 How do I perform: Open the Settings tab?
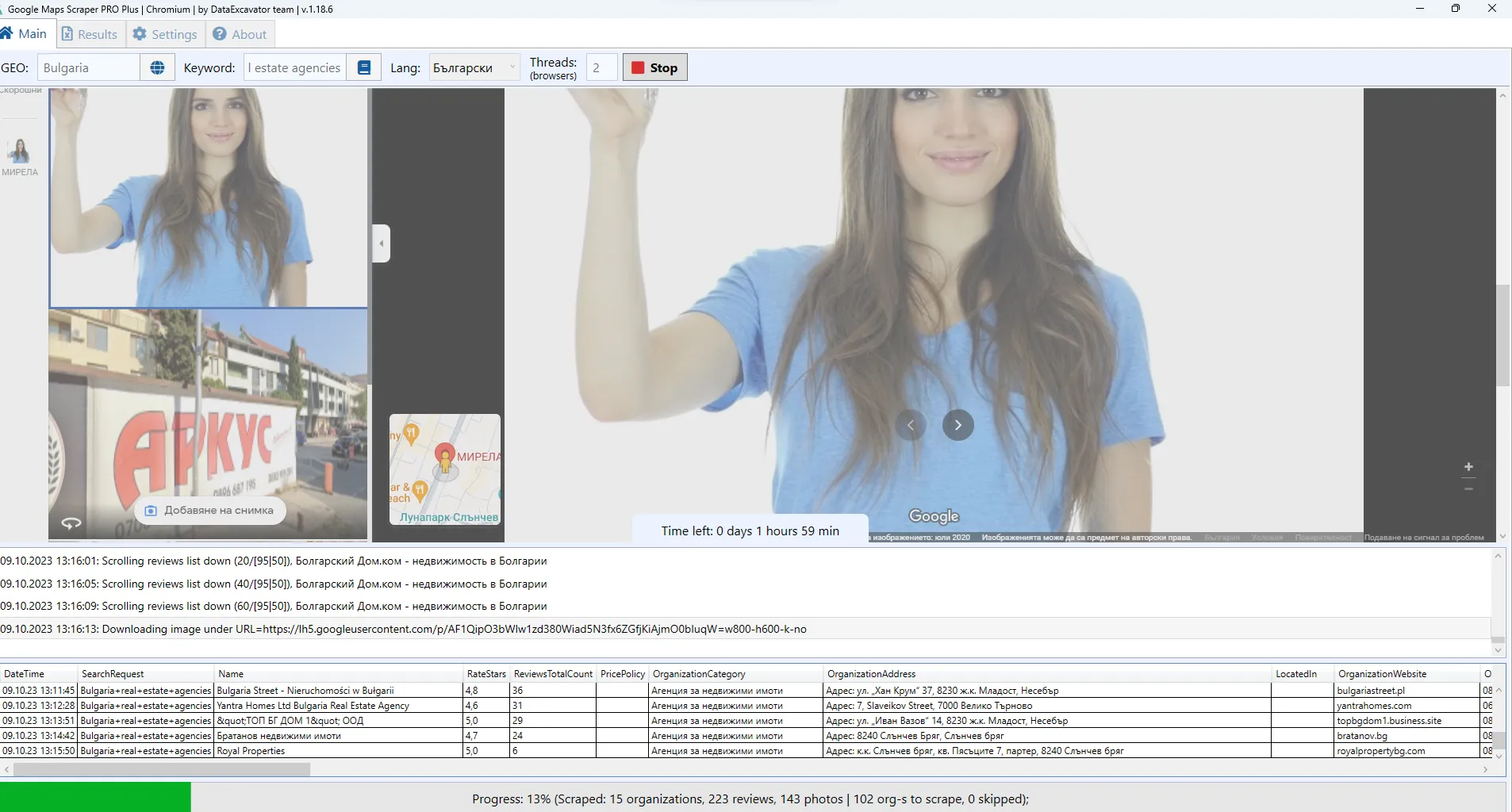click(x=165, y=34)
